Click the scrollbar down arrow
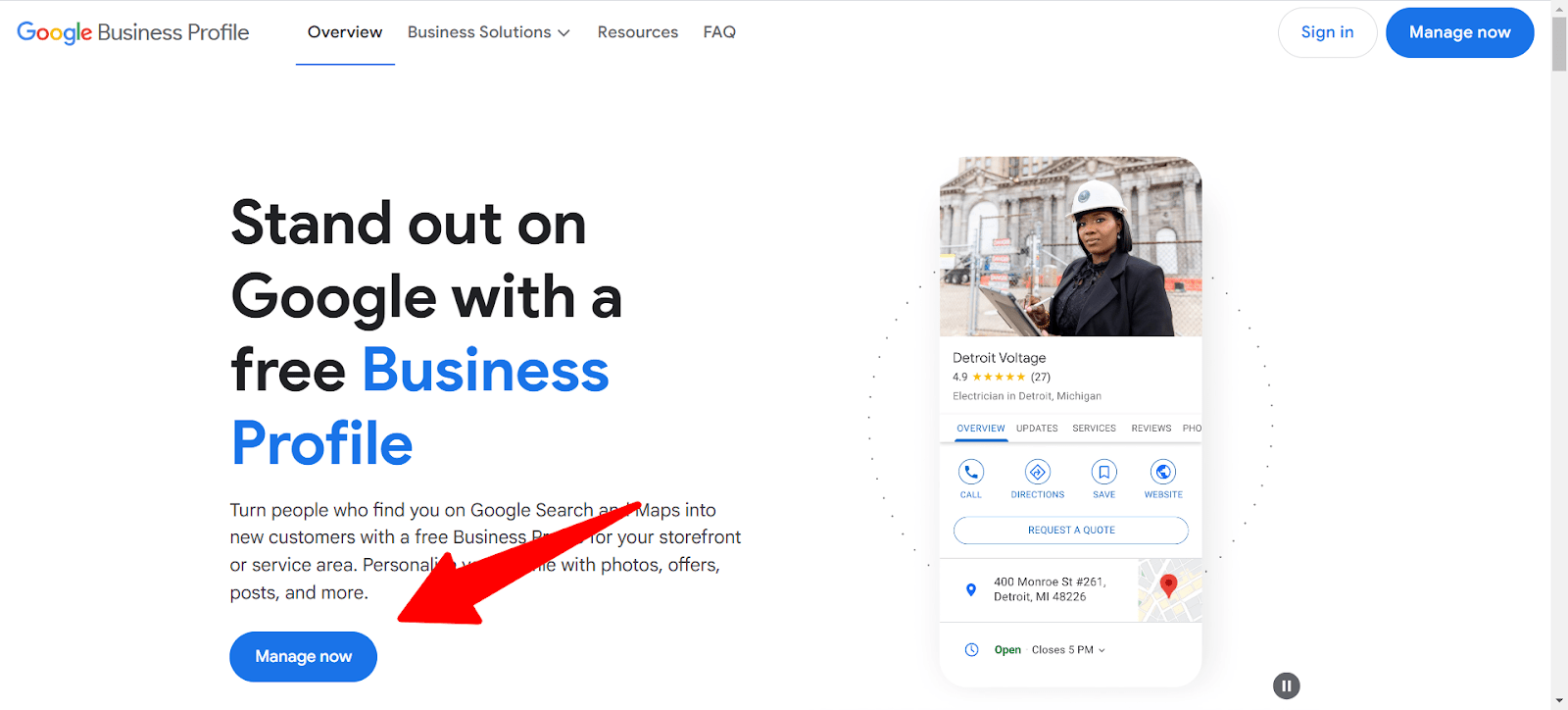This screenshot has width=1568, height=710. (x=1559, y=702)
